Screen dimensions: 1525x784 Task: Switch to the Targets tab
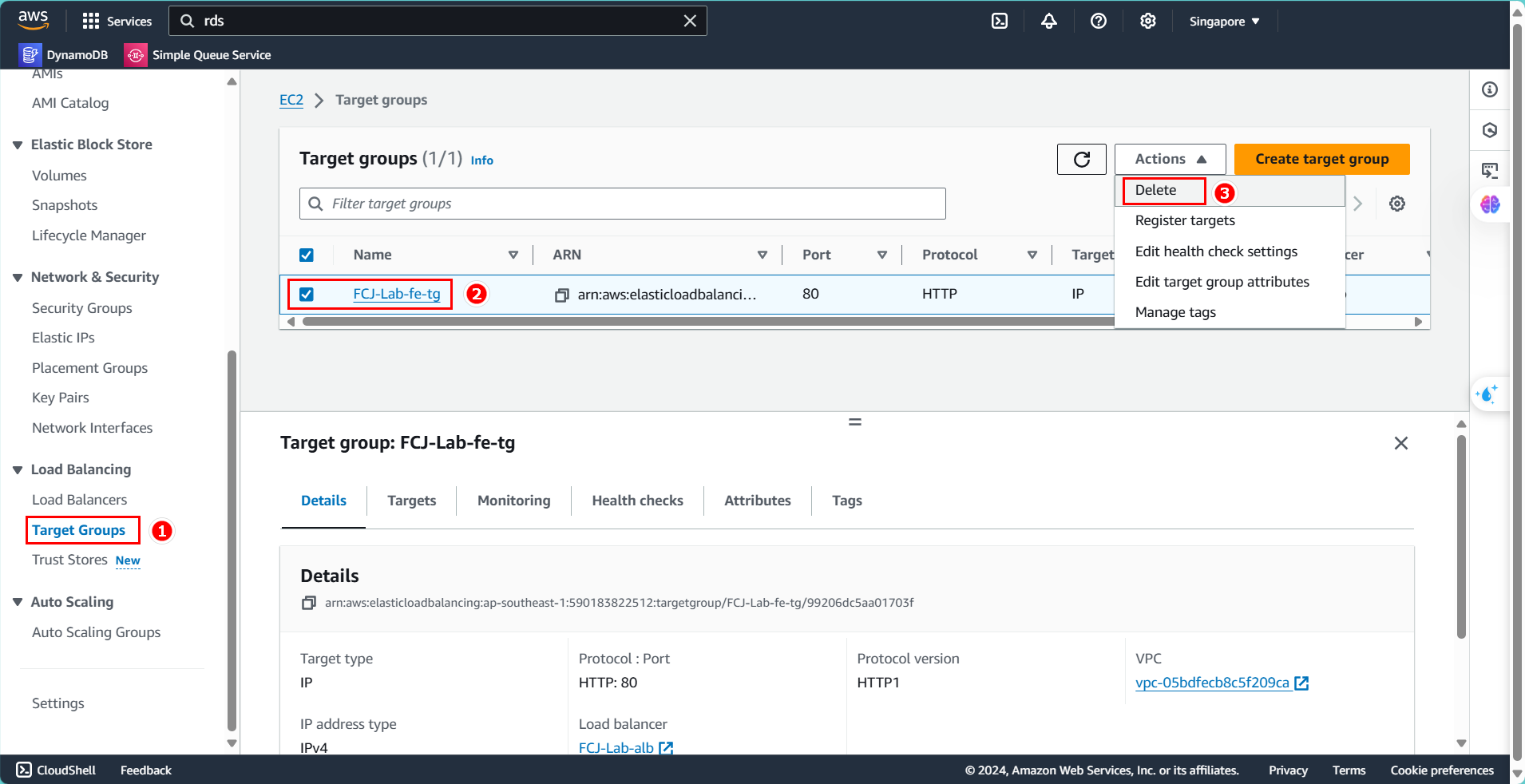(x=412, y=501)
